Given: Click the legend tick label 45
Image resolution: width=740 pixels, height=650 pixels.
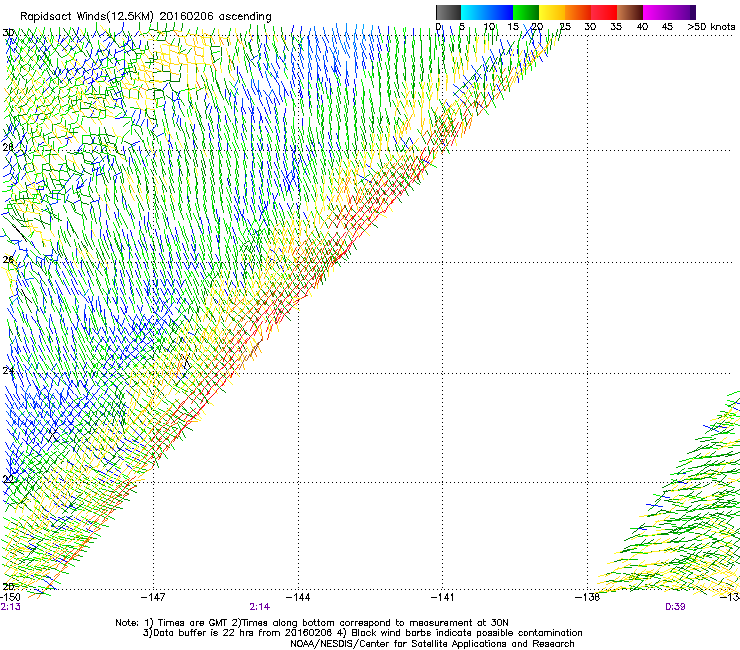Looking at the screenshot, I should [x=667, y=27].
